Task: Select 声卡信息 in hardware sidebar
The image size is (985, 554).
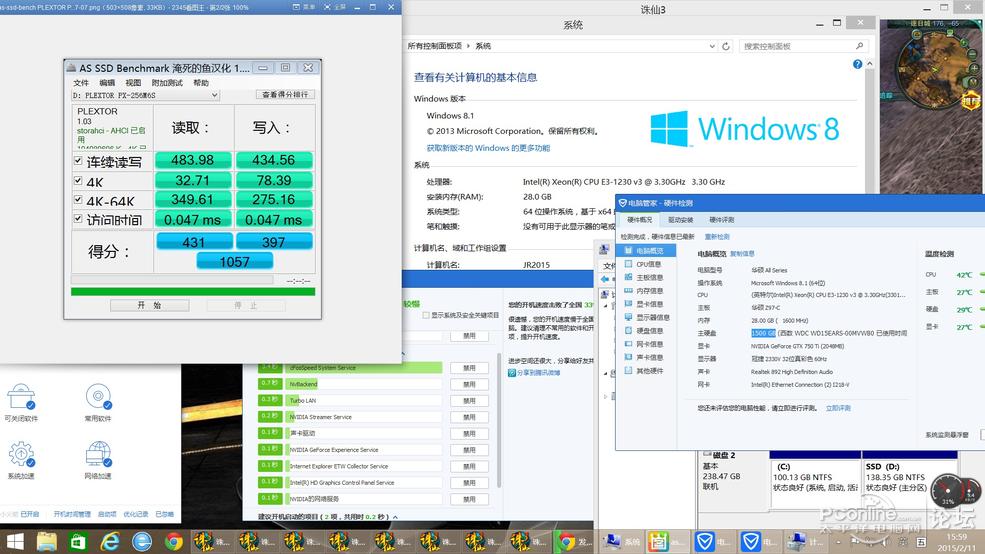Action: pos(644,357)
